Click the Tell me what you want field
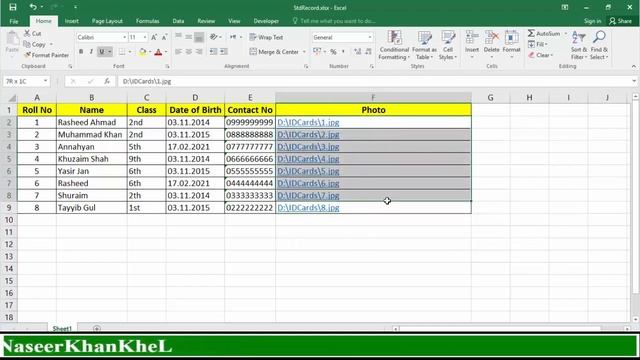Viewport: 640px width, 360px height. pos(334,21)
